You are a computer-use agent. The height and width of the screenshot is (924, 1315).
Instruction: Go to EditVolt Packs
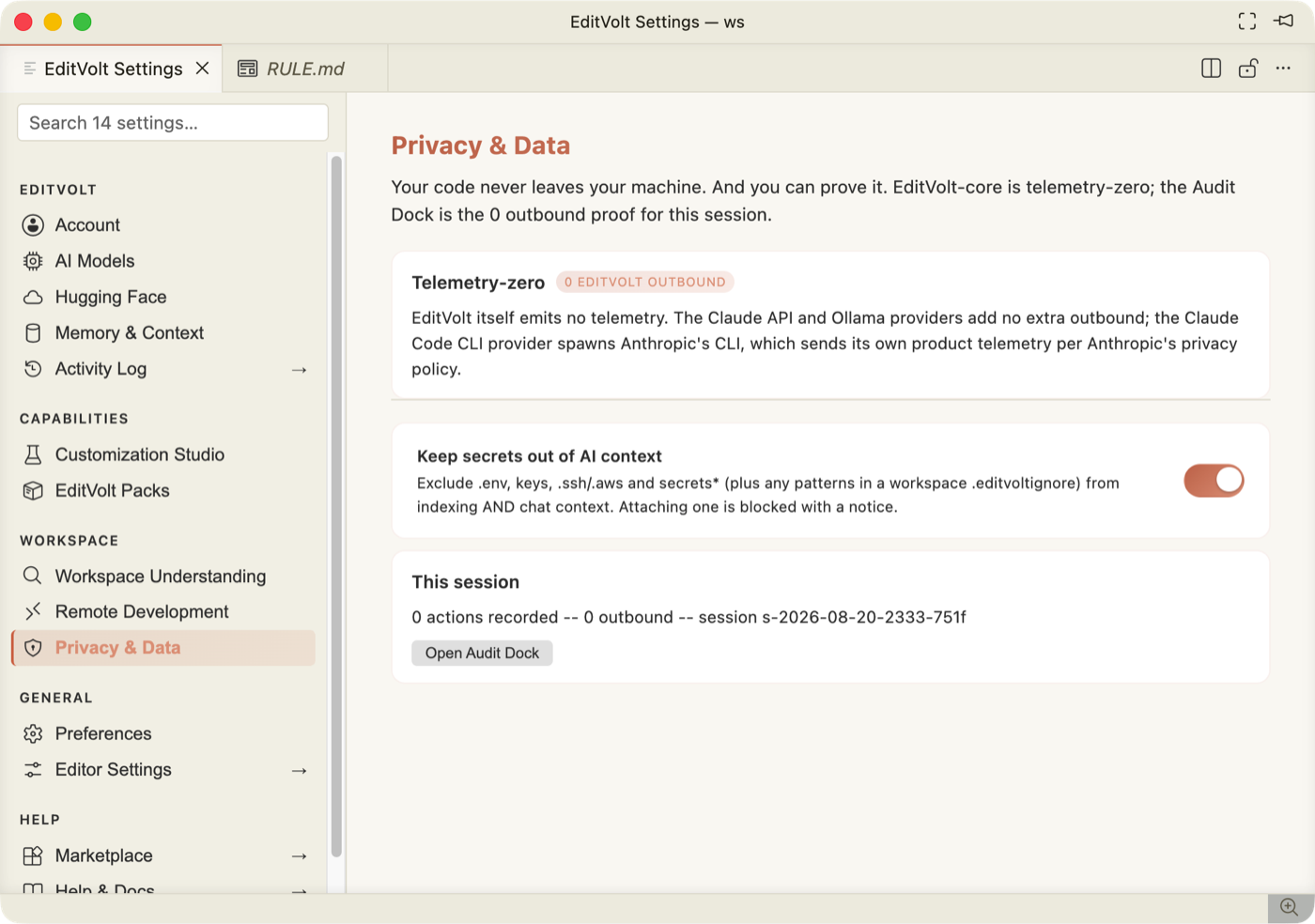coord(163,490)
